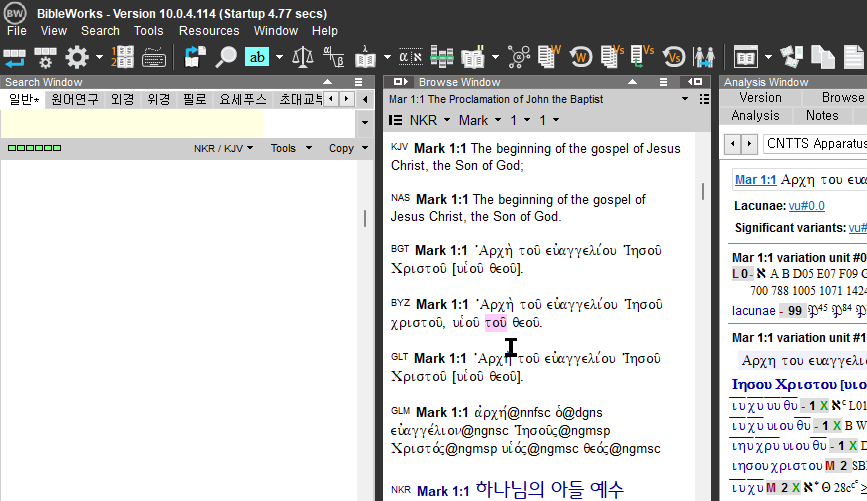Image resolution: width=867 pixels, height=501 pixels.
Task: Open dropdown arrow next to lexicon book icon
Action: tap(387, 57)
